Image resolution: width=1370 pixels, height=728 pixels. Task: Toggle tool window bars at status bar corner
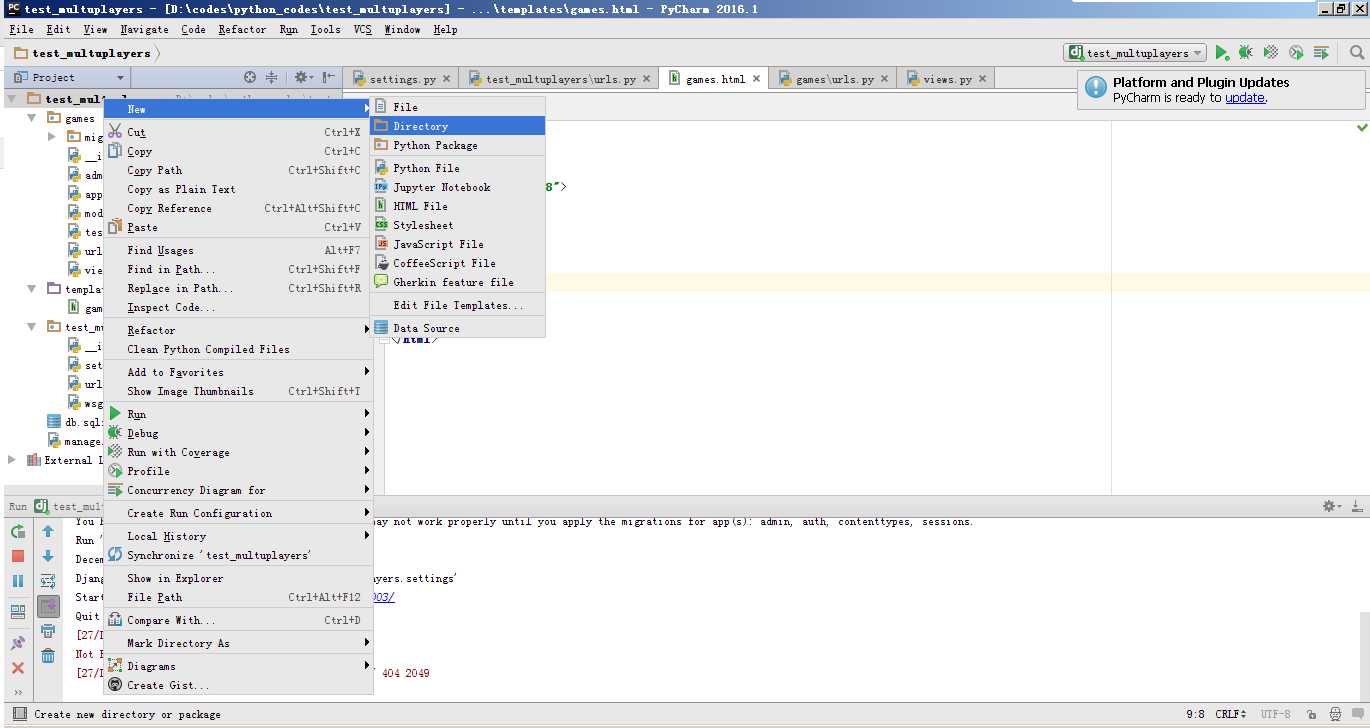[19, 714]
